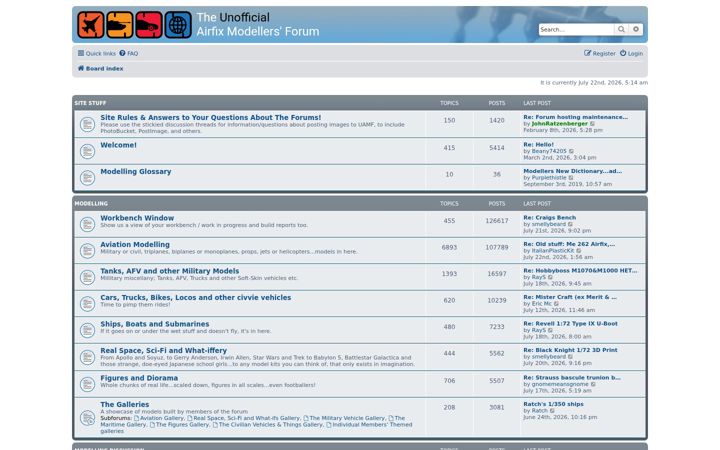View latest post icon beside Eric Mc
The width and height of the screenshot is (720, 450).
click(x=556, y=304)
